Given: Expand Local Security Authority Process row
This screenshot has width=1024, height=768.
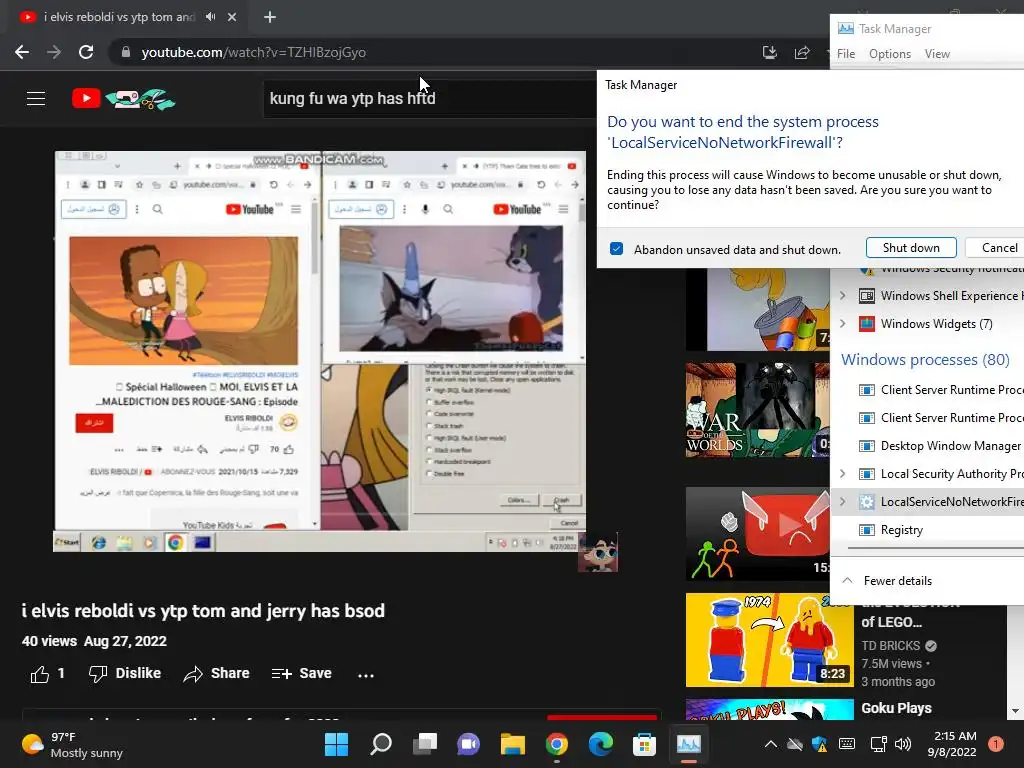Looking at the screenshot, I should [842, 473].
